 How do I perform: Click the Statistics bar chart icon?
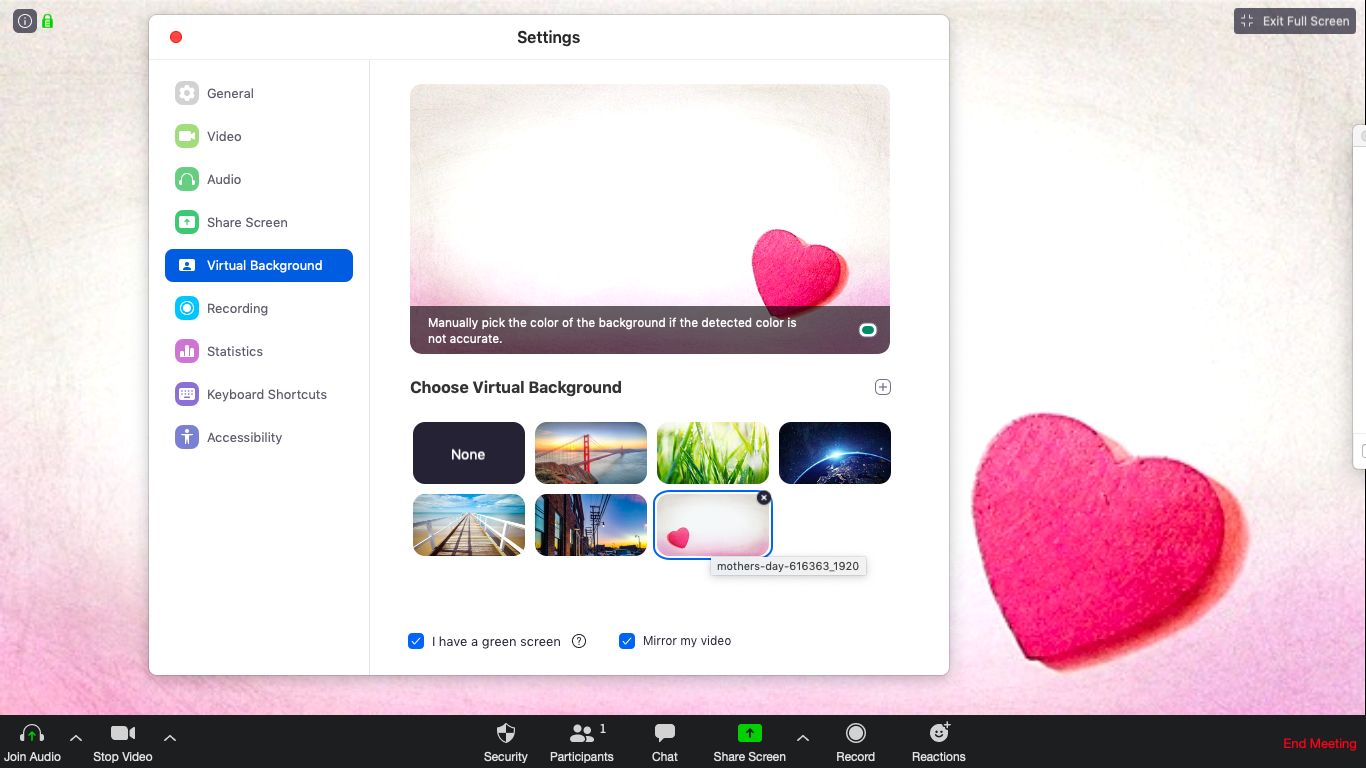click(x=187, y=351)
